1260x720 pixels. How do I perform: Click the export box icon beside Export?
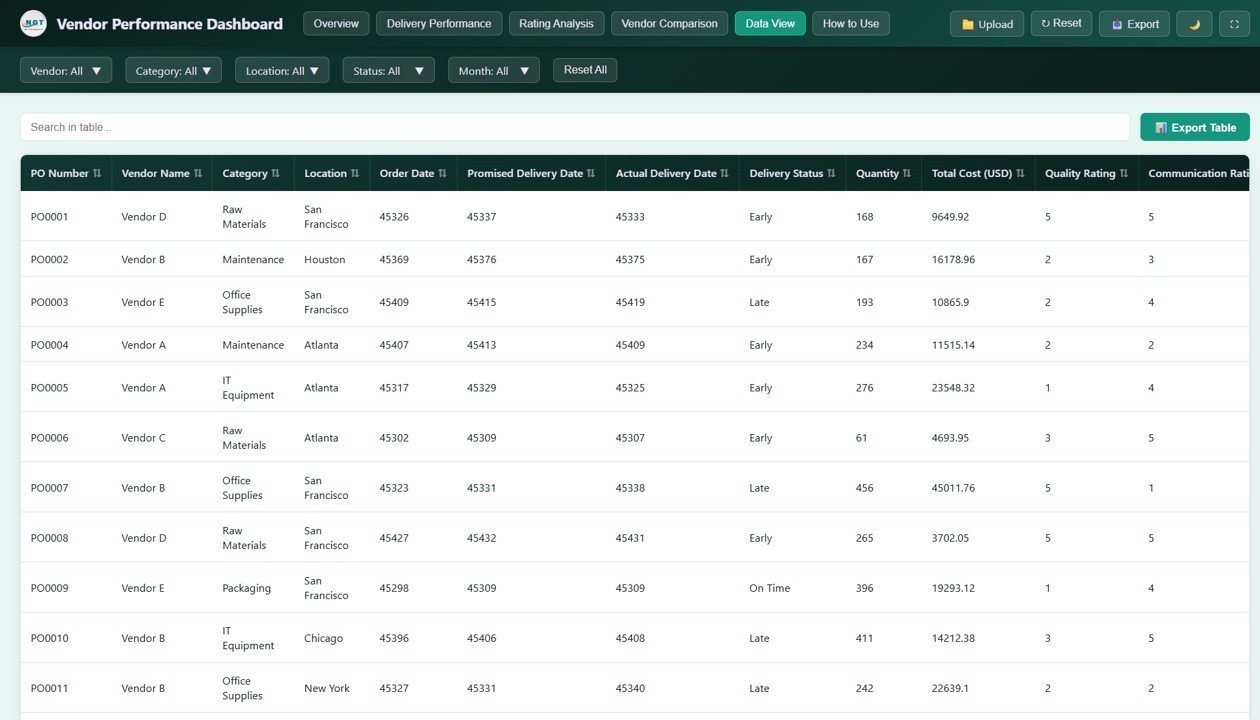click(1117, 23)
